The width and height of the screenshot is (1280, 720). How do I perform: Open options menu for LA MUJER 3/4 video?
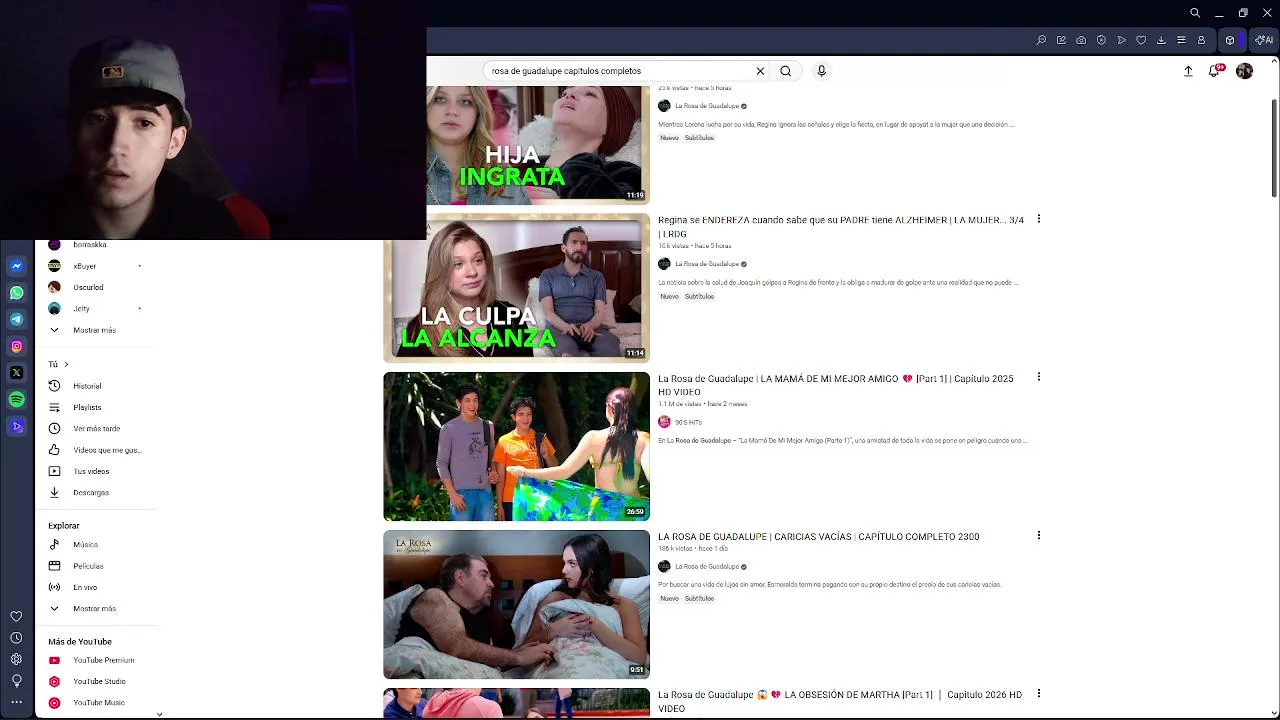(1038, 219)
